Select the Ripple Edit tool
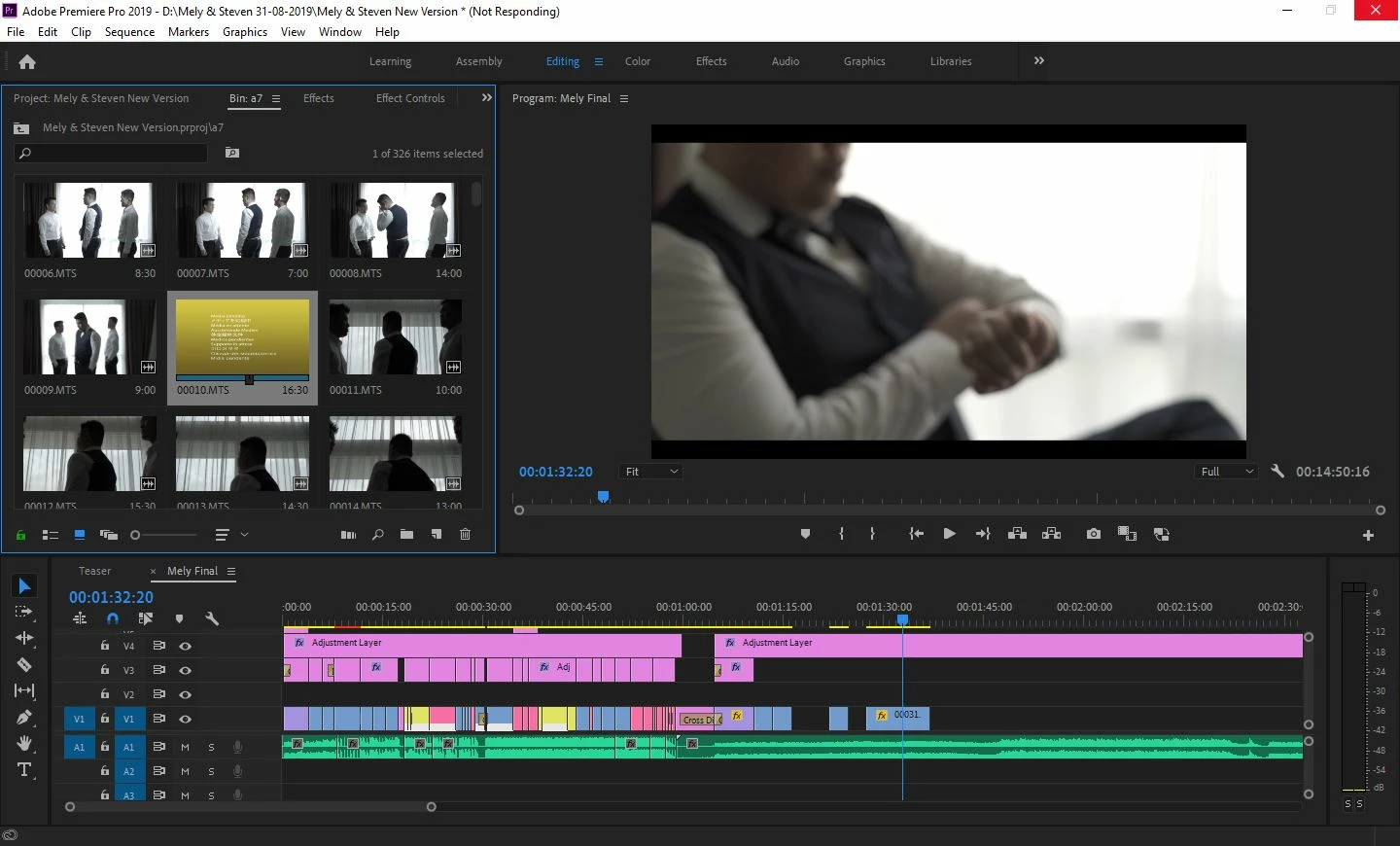Viewport: 1400px width, 846px height. click(x=24, y=638)
